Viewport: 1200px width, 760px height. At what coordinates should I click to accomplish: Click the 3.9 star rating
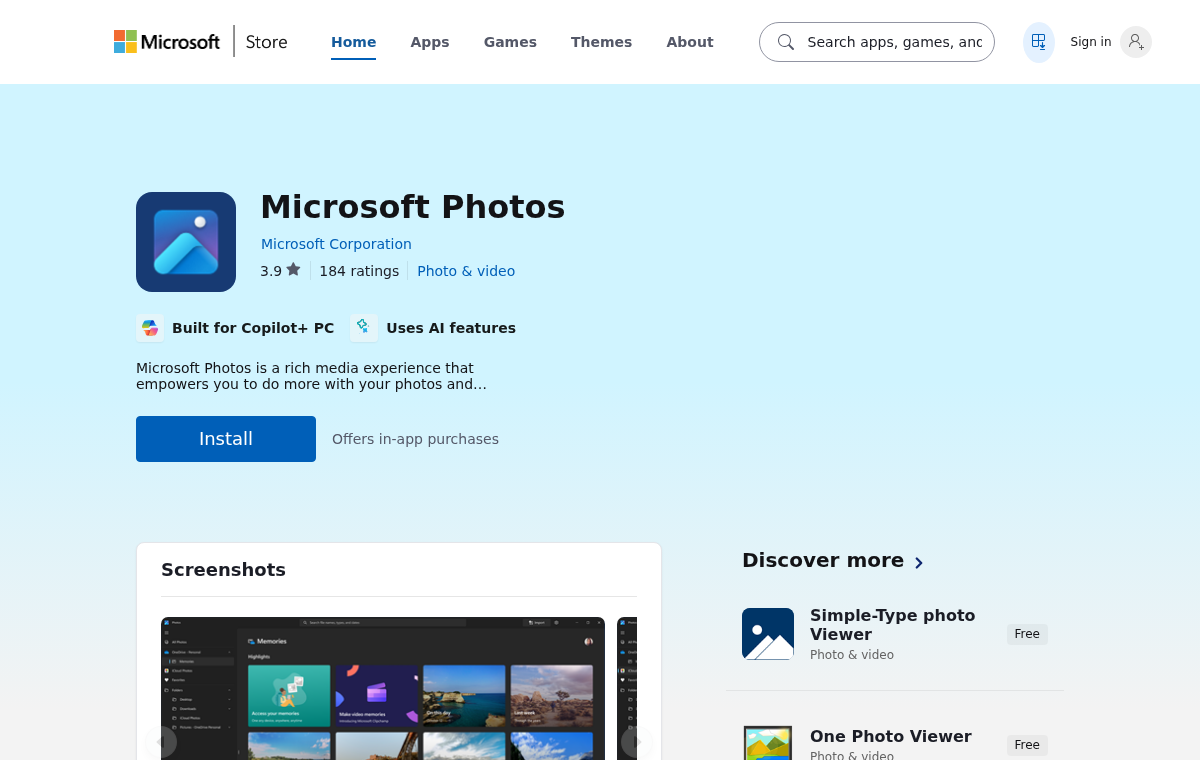280,270
